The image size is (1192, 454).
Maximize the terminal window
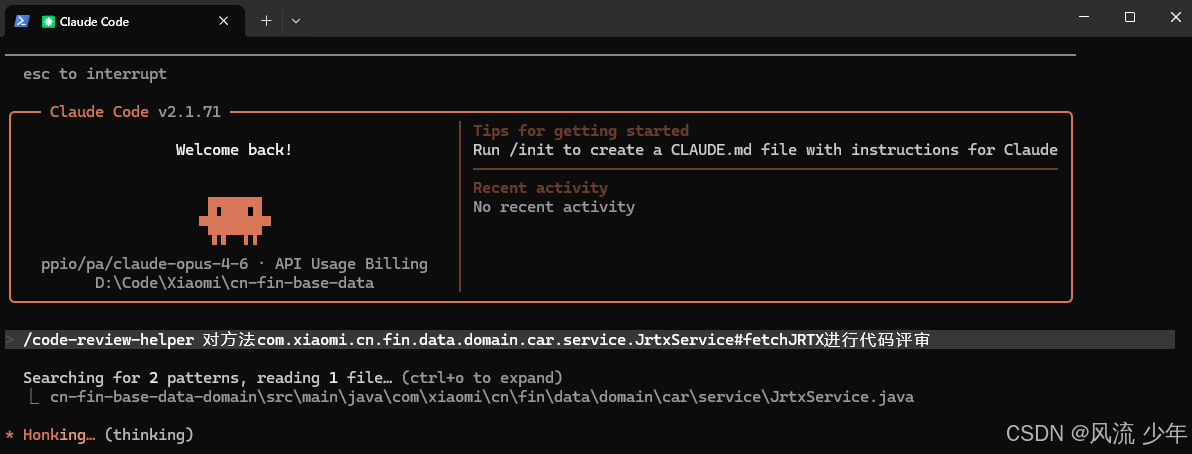1130,17
